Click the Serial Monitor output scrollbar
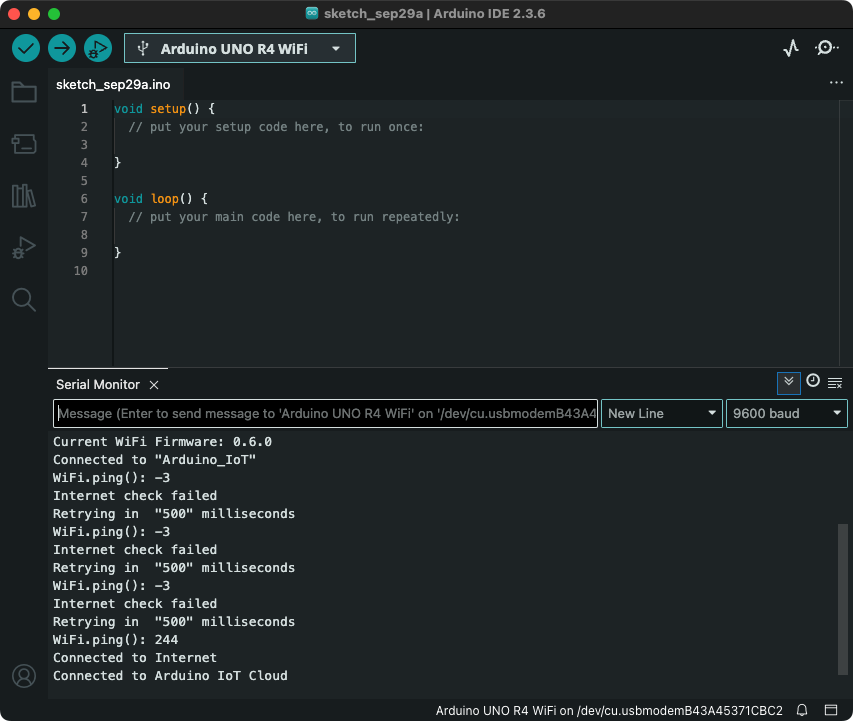The width and height of the screenshot is (853, 721). [843, 598]
